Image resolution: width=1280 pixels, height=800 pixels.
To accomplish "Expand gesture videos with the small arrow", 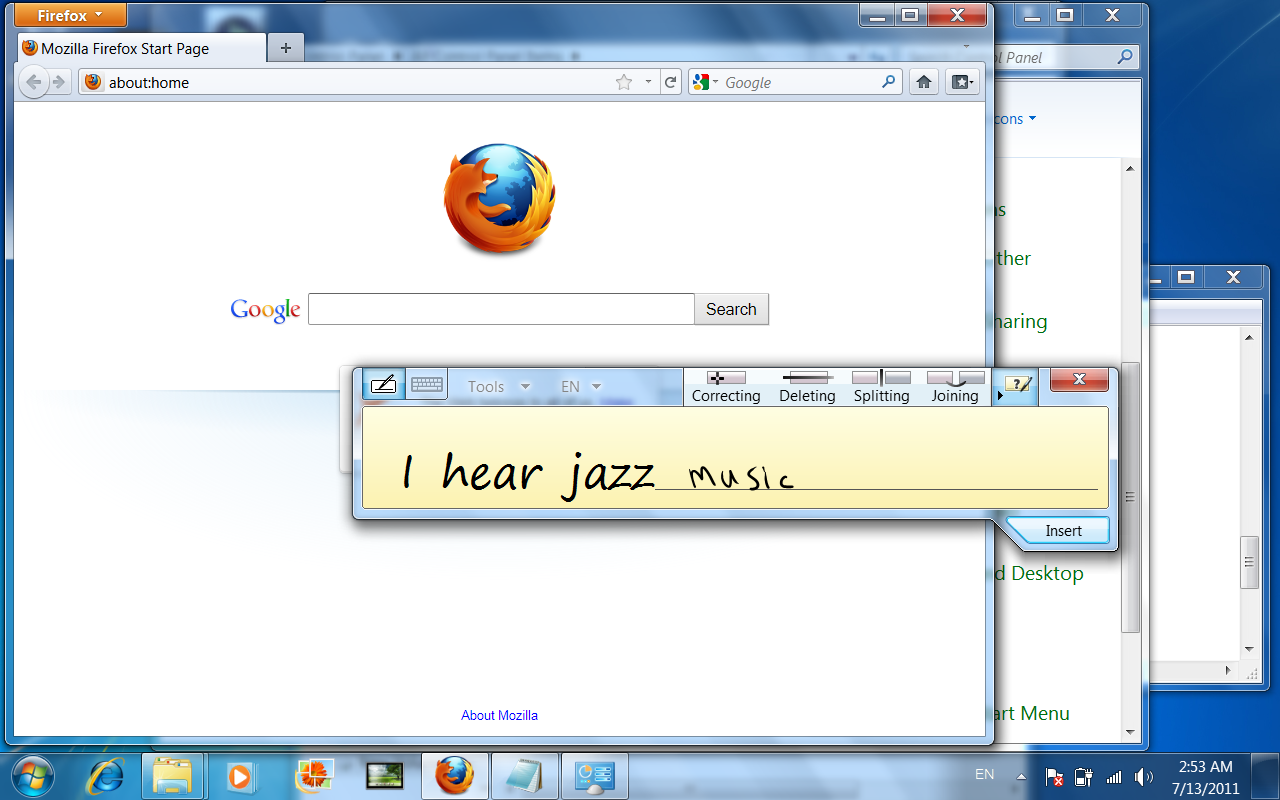I will coord(999,396).
